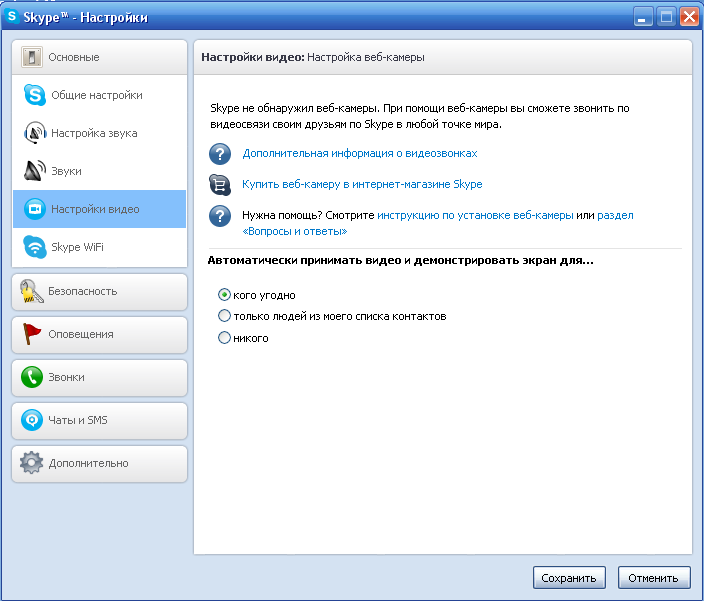Click the Skype WiFi icon
Viewport: 704px width, 601px height.
(x=35, y=247)
